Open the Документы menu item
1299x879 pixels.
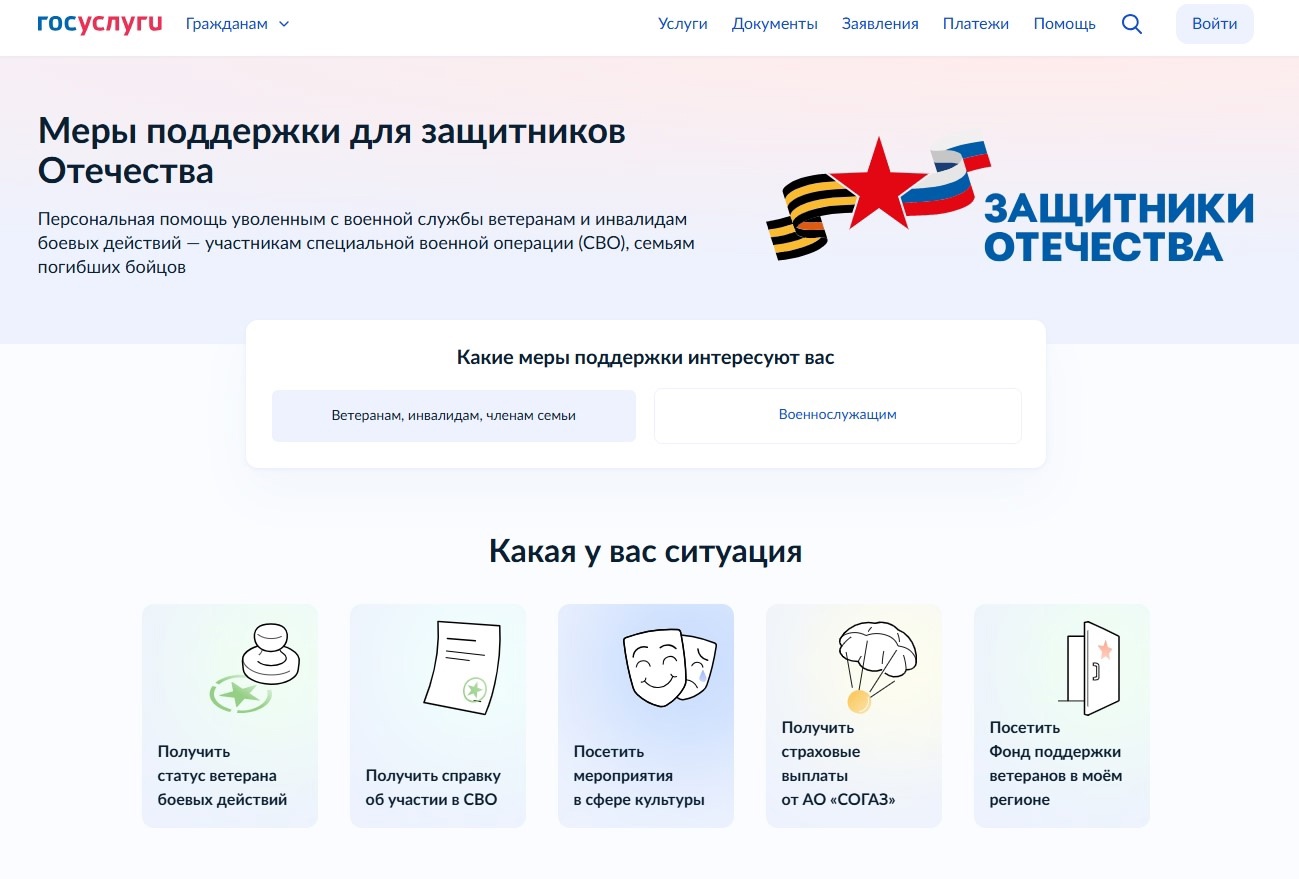pos(775,24)
